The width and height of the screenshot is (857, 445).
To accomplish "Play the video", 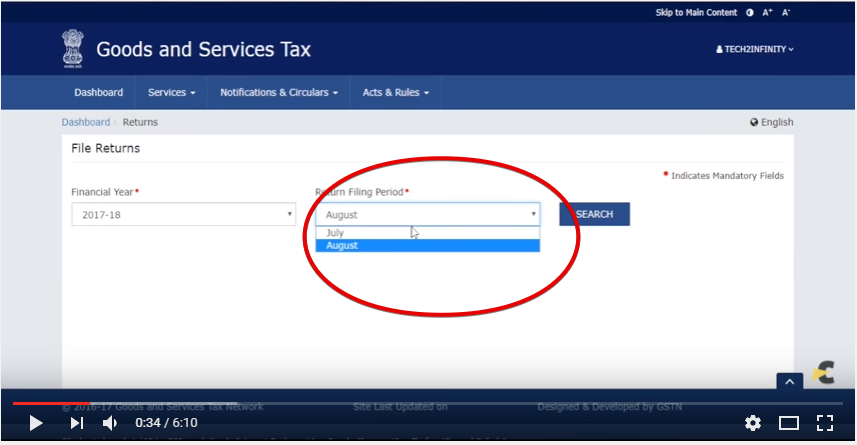I will [36, 423].
